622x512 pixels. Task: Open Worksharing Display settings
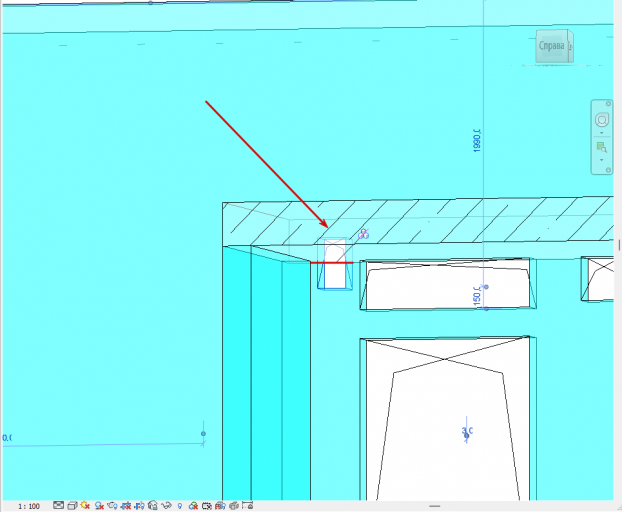(x=193, y=506)
